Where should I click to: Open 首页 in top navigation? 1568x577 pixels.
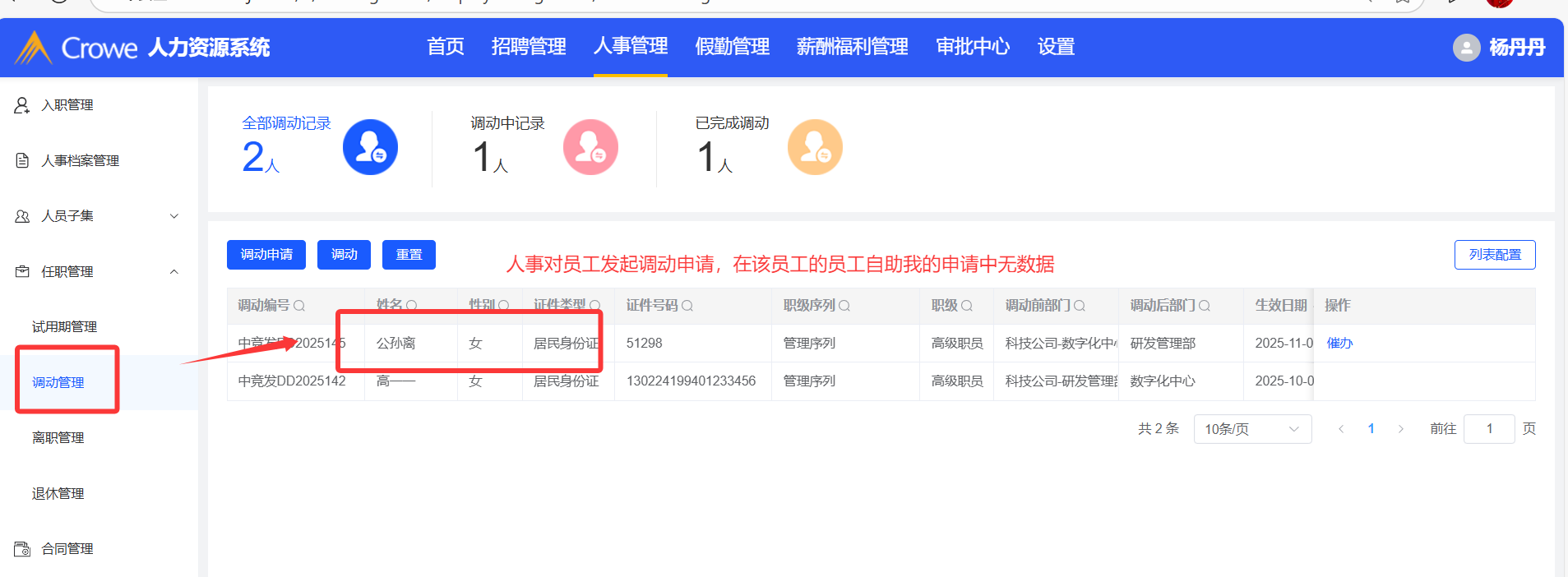click(446, 47)
